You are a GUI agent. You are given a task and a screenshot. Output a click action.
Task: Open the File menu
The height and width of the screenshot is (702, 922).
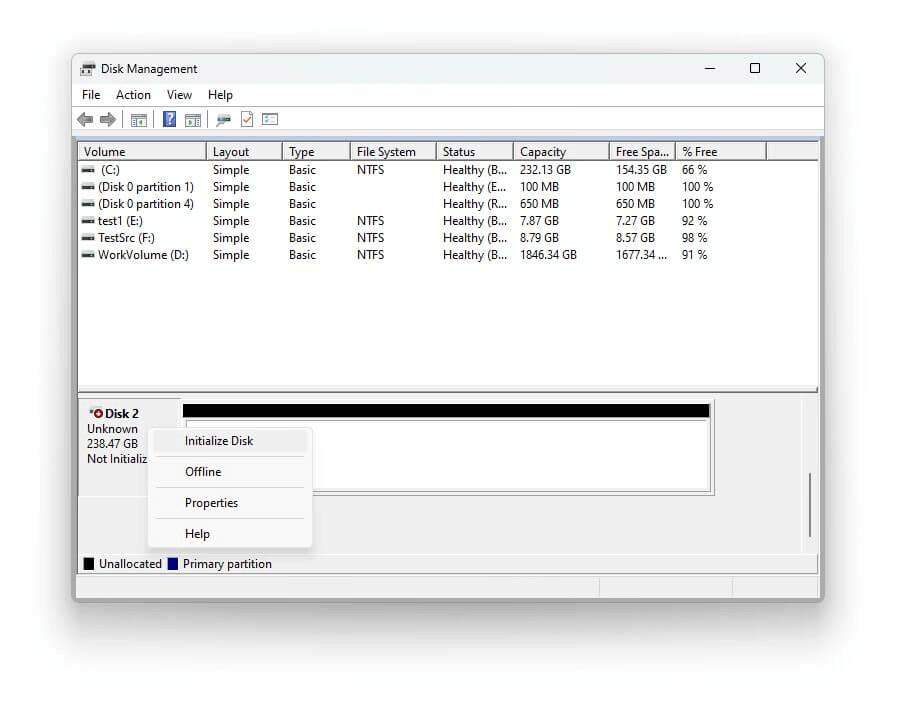[91, 95]
